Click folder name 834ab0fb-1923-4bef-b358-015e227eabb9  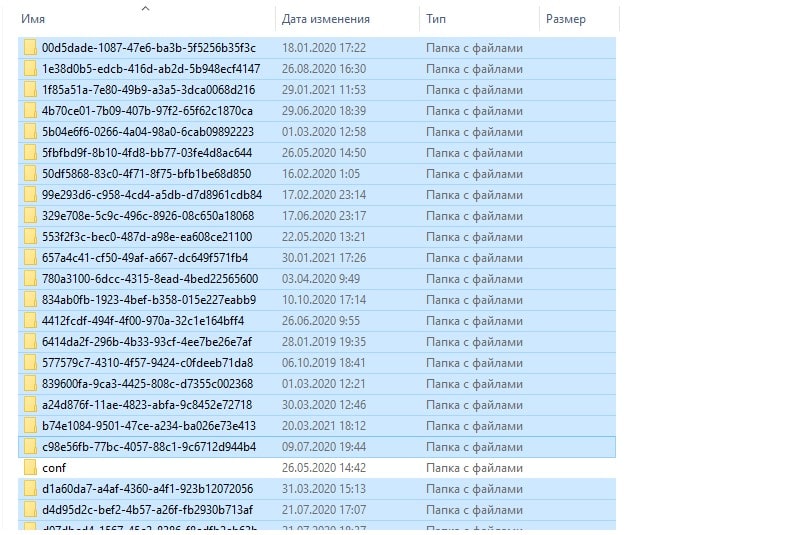[149, 299]
